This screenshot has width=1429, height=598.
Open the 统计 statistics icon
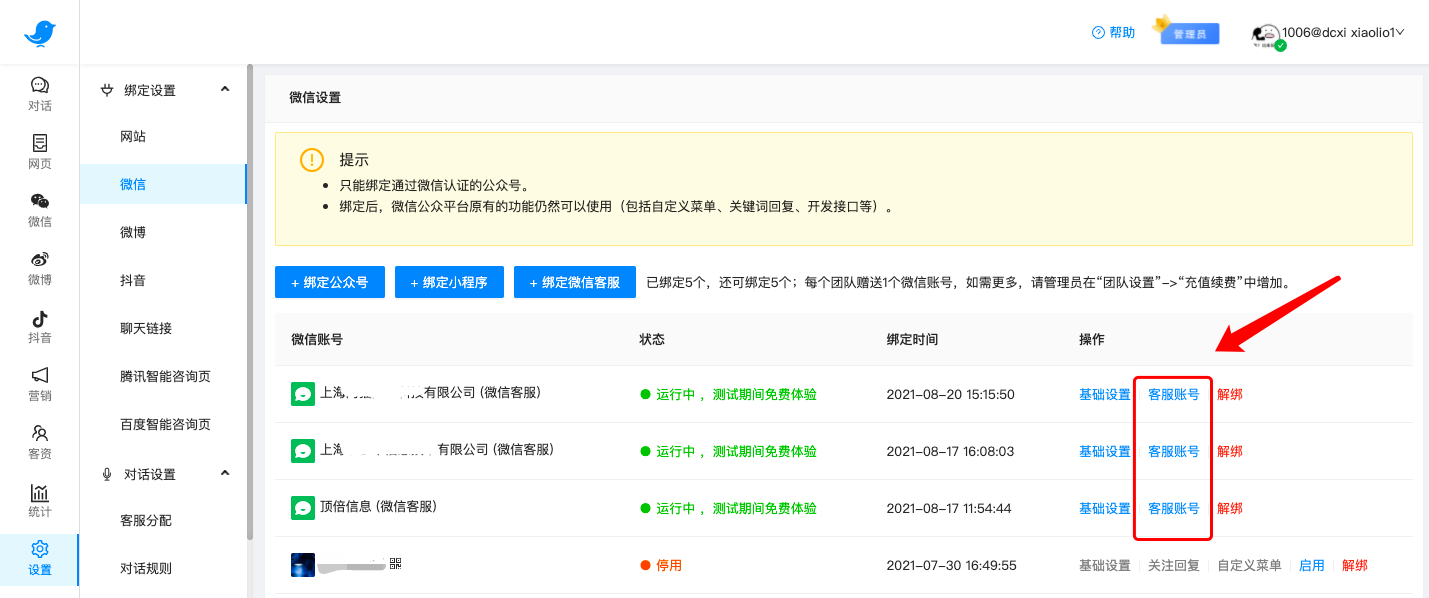click(40, 500)
